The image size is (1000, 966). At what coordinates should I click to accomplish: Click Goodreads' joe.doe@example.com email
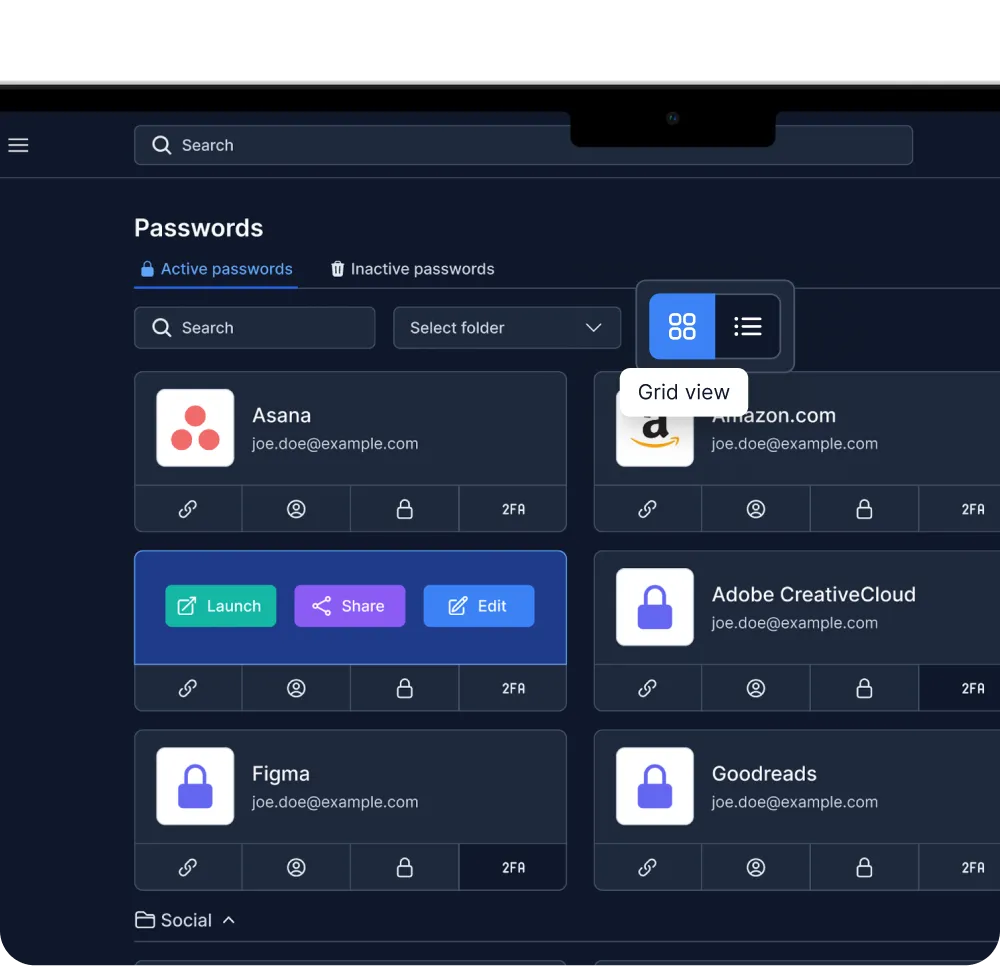pos(795,802)
